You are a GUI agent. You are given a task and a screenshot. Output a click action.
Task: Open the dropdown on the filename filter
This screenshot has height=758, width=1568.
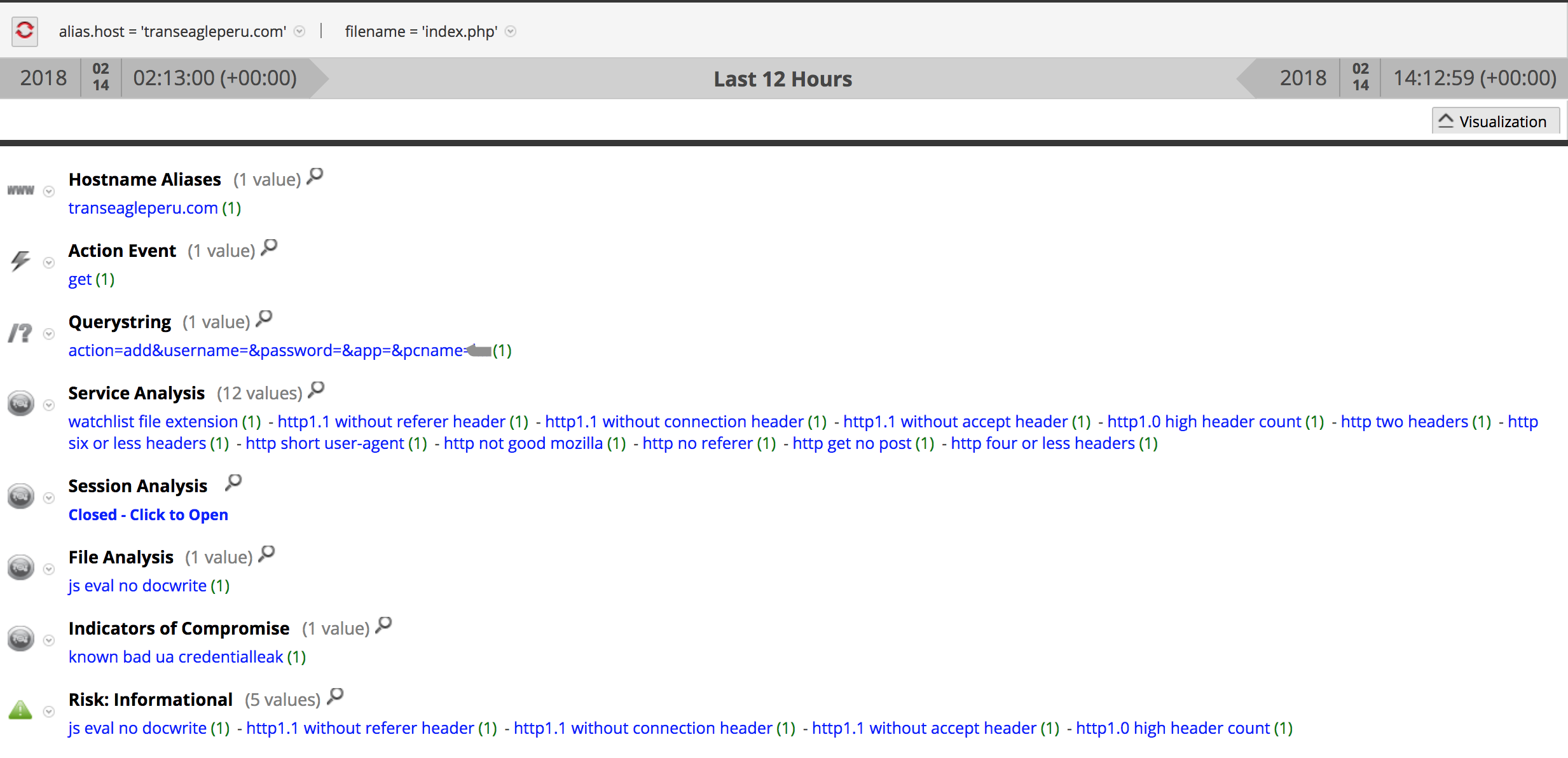(x=510, y=31)
